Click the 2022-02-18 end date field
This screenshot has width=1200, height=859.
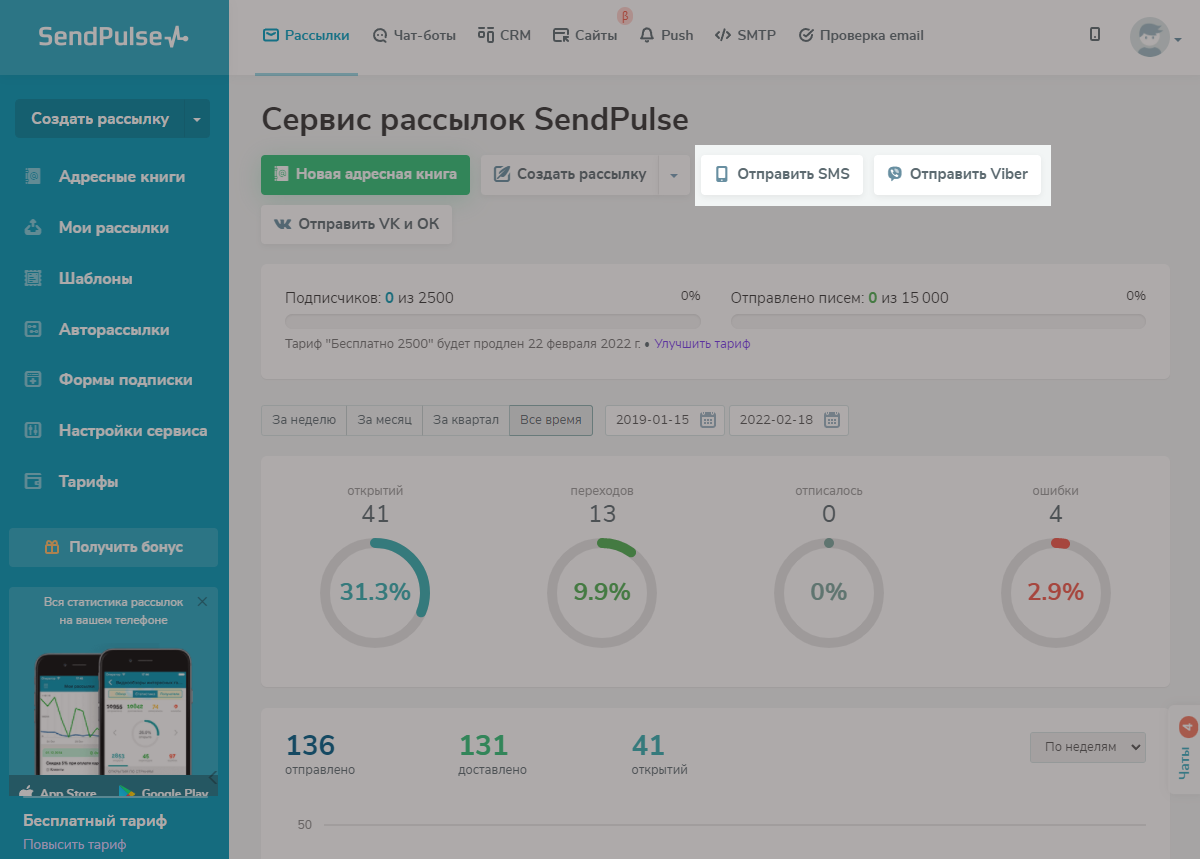(x=788, y=420)
